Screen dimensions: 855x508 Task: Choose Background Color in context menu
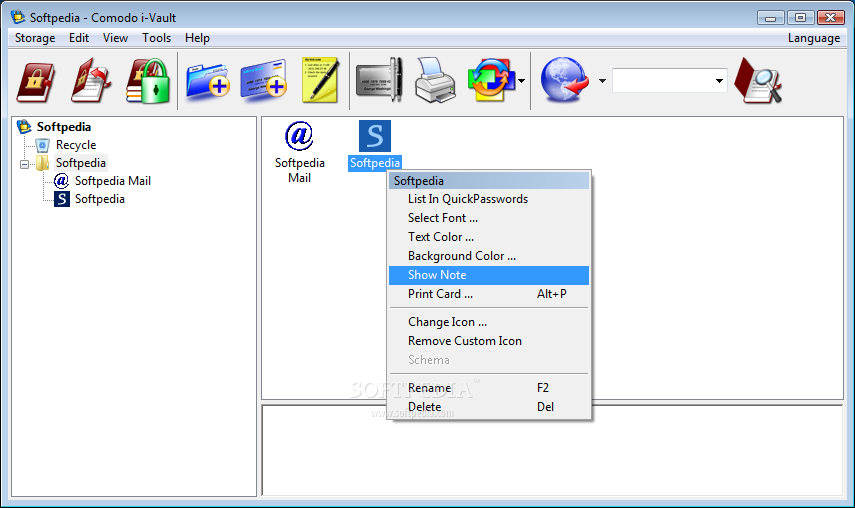pyautogui.click(x=489, y=256)
